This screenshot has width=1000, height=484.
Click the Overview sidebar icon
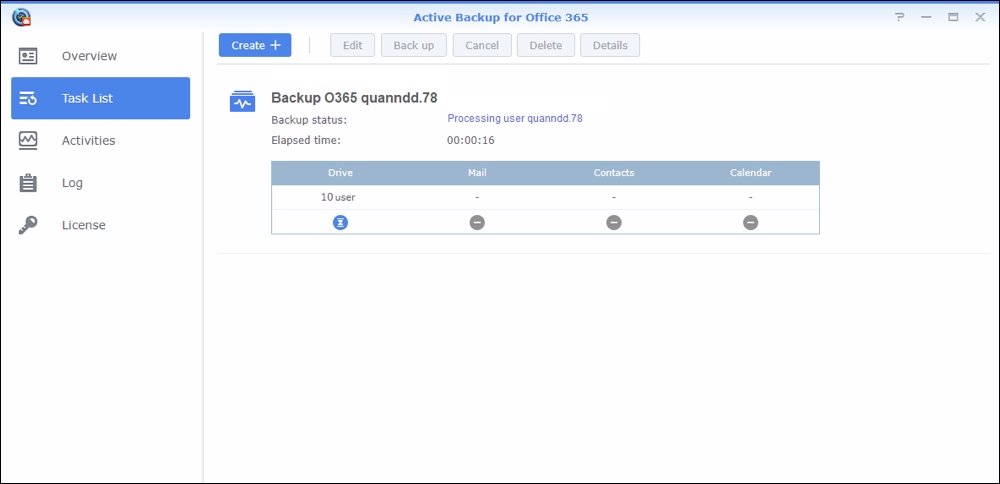(x=28, y=56)
